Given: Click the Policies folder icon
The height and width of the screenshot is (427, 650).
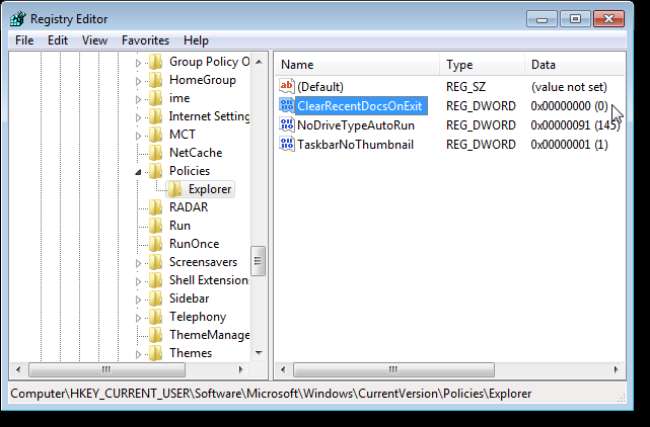Looking at the screenshot, I should [155, 171].
